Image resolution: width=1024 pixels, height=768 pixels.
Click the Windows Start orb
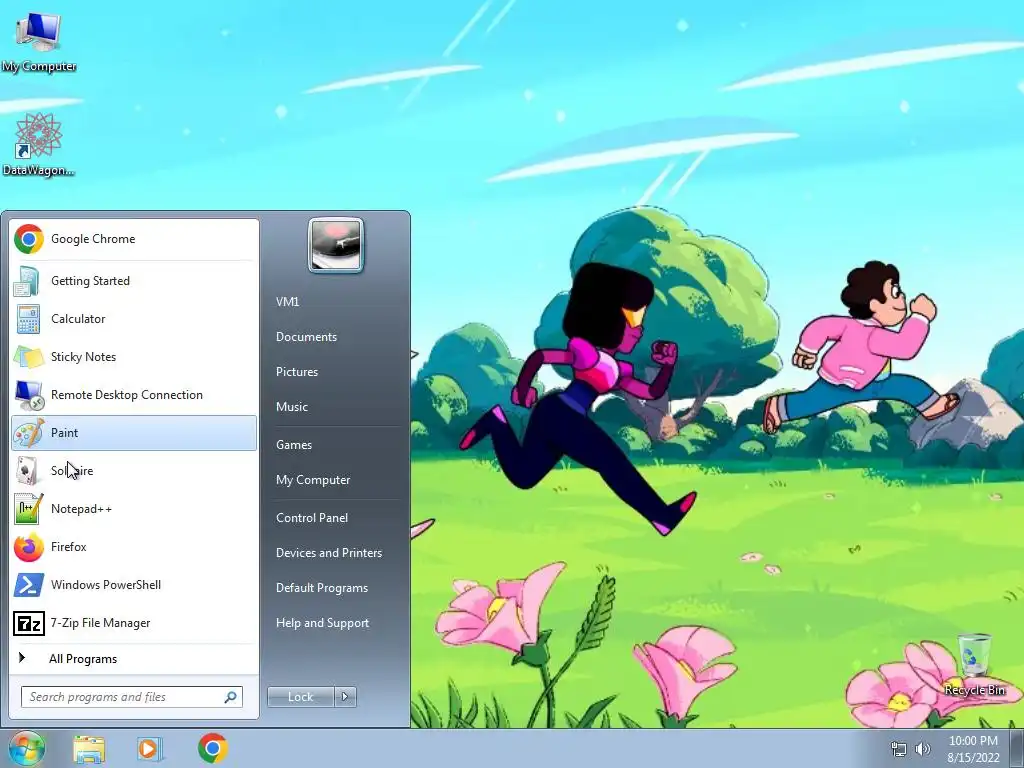click(x=27, y=748)
